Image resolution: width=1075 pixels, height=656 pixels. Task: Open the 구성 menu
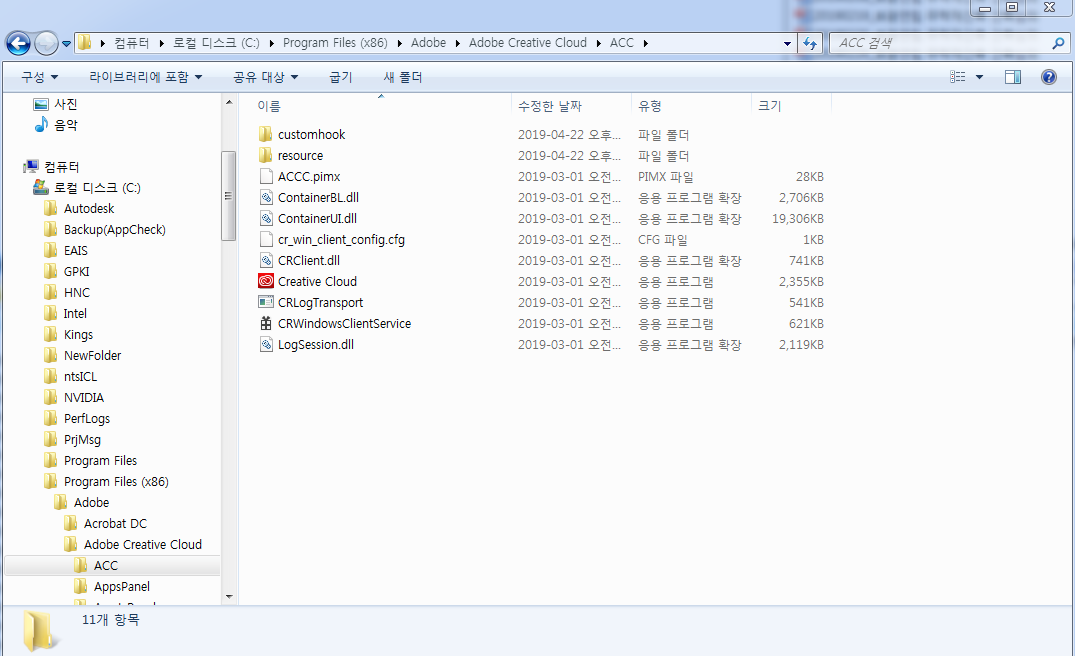point(39,77)
